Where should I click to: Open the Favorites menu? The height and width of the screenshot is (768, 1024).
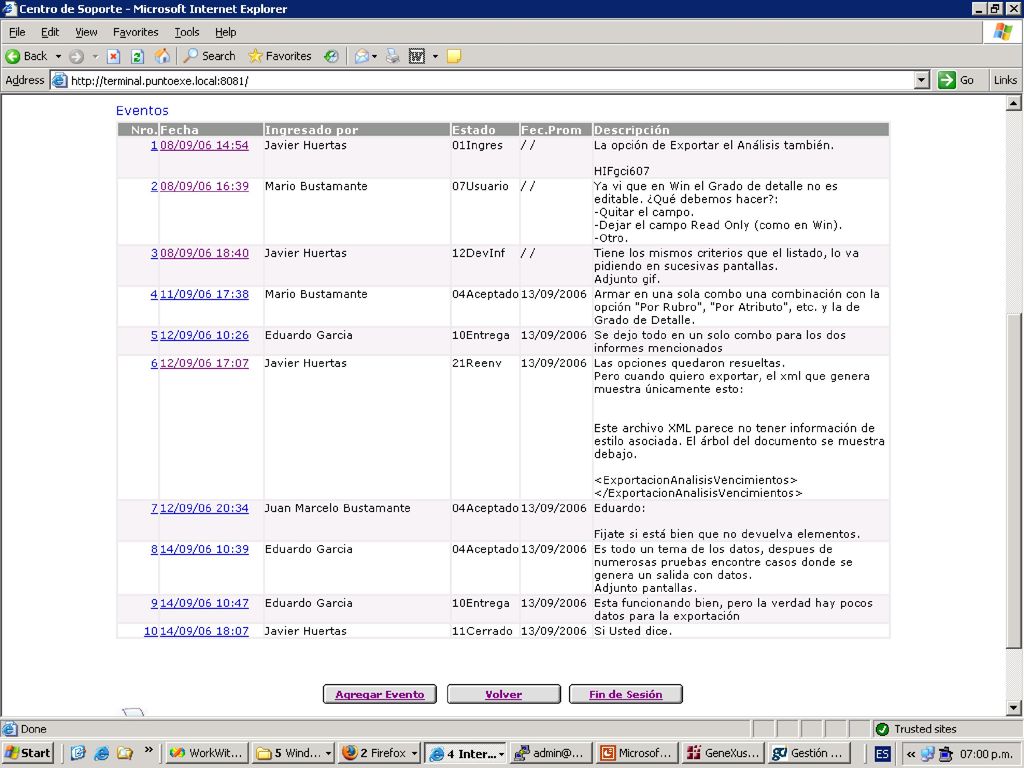coord(135,32)
